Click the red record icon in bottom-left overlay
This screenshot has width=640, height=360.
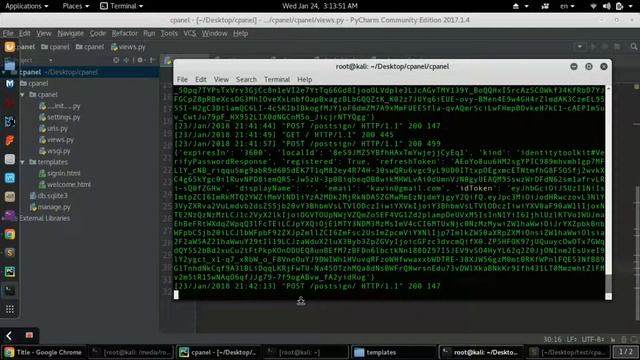click(x=29, y=335)
